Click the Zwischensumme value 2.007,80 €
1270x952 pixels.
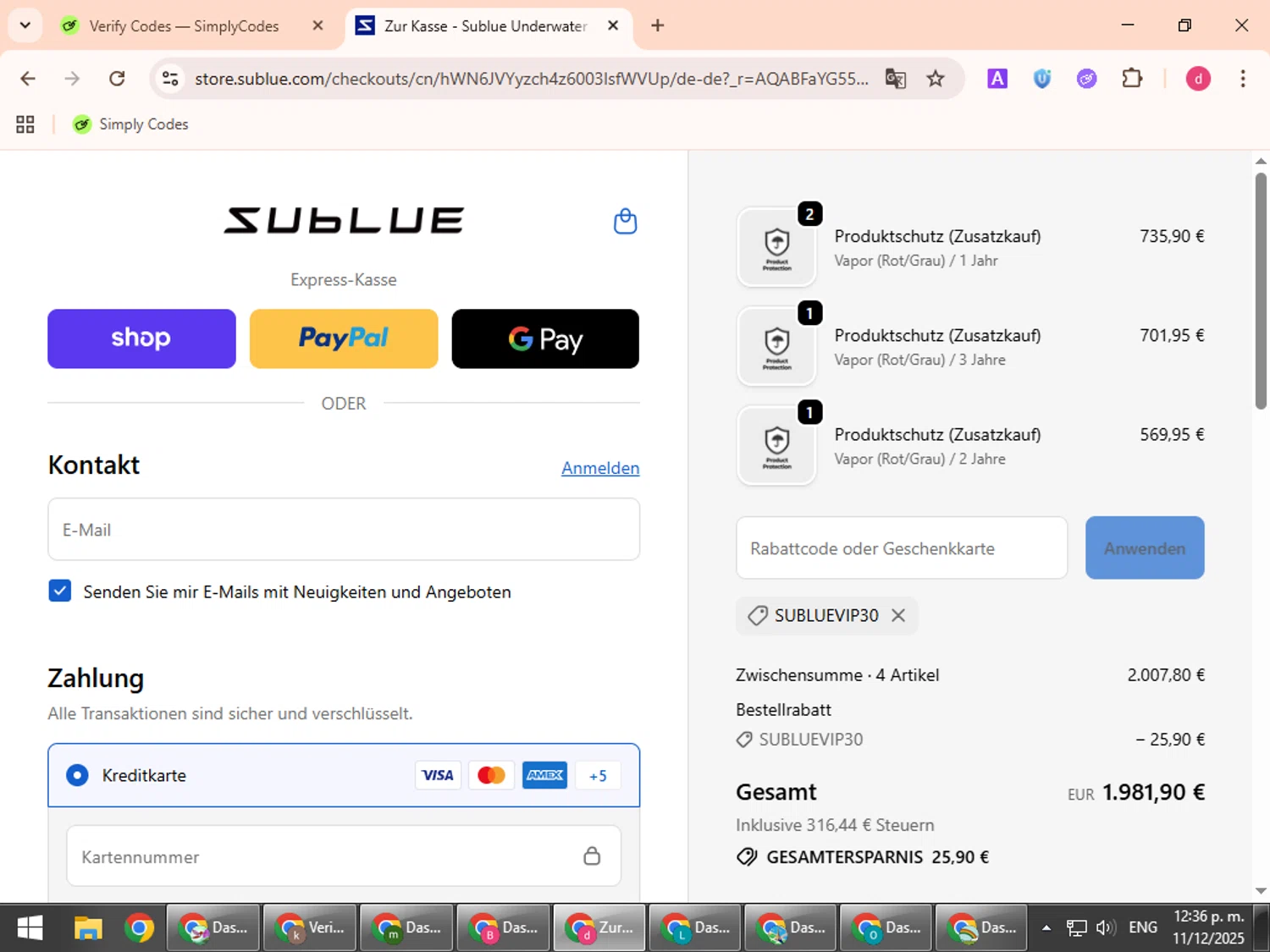[x=1166, y=674]
